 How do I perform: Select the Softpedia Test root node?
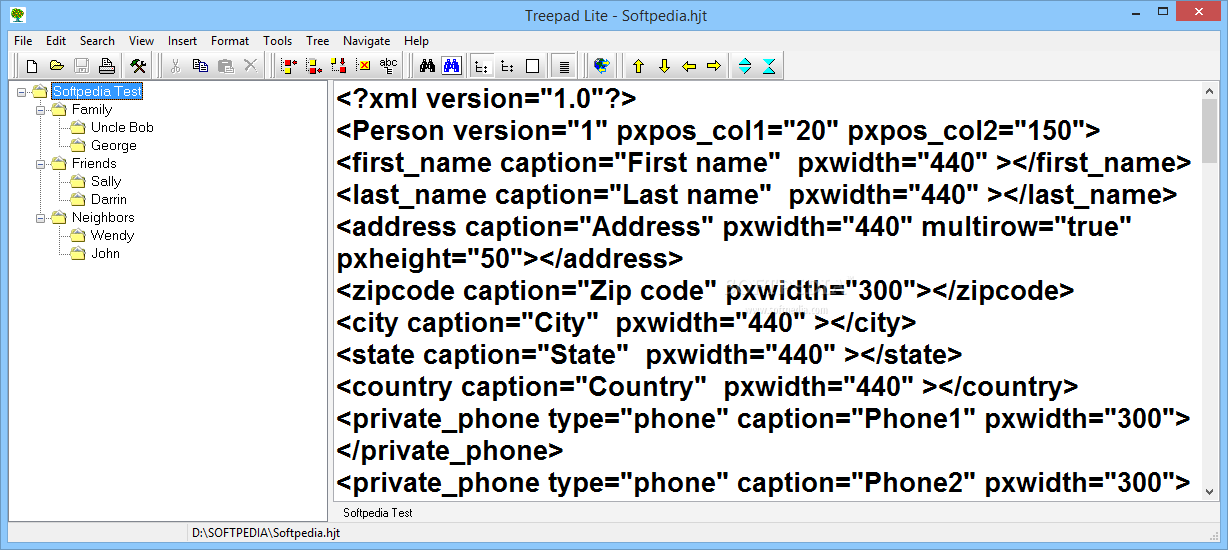point(97,91)
